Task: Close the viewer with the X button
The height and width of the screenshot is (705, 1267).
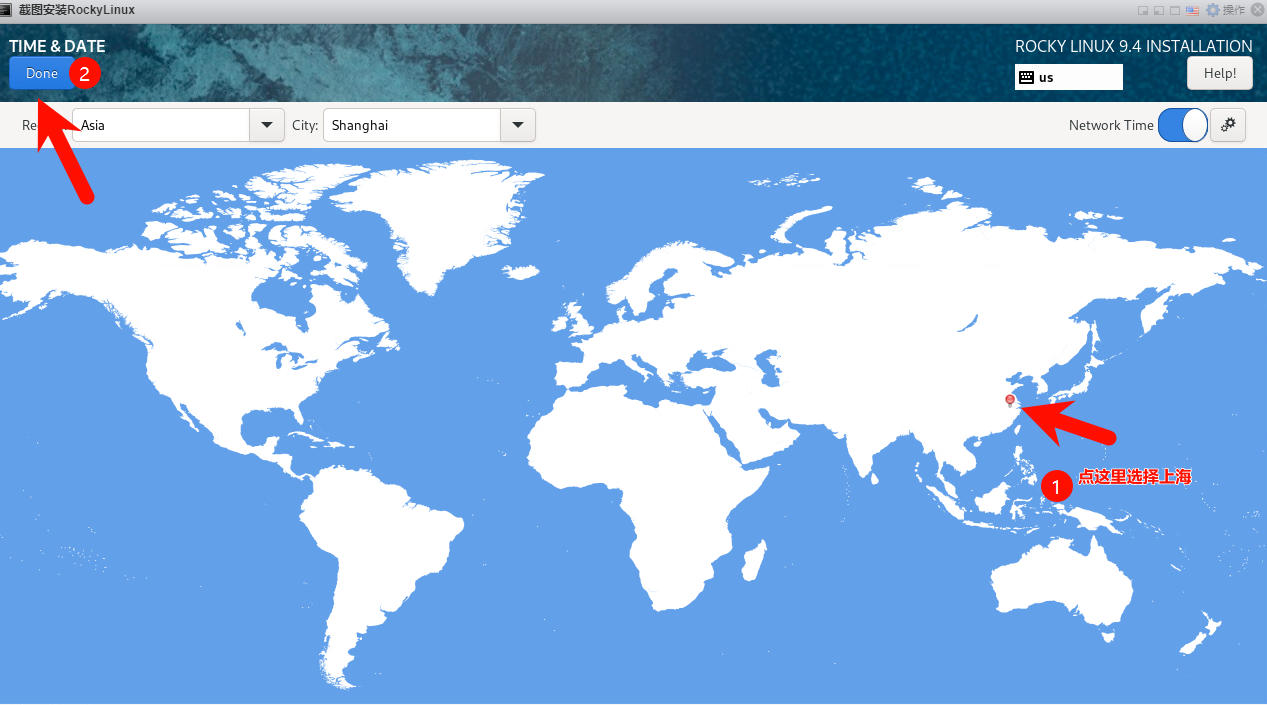Action: click(1257, 10)
